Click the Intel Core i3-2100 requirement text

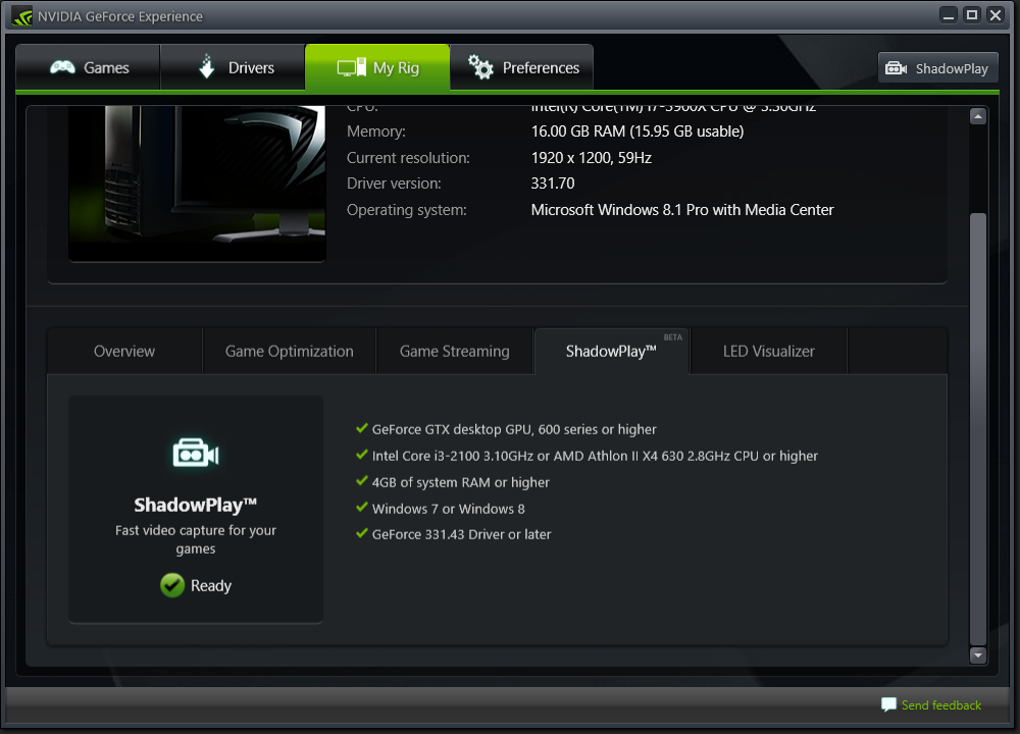coord(595,456)
